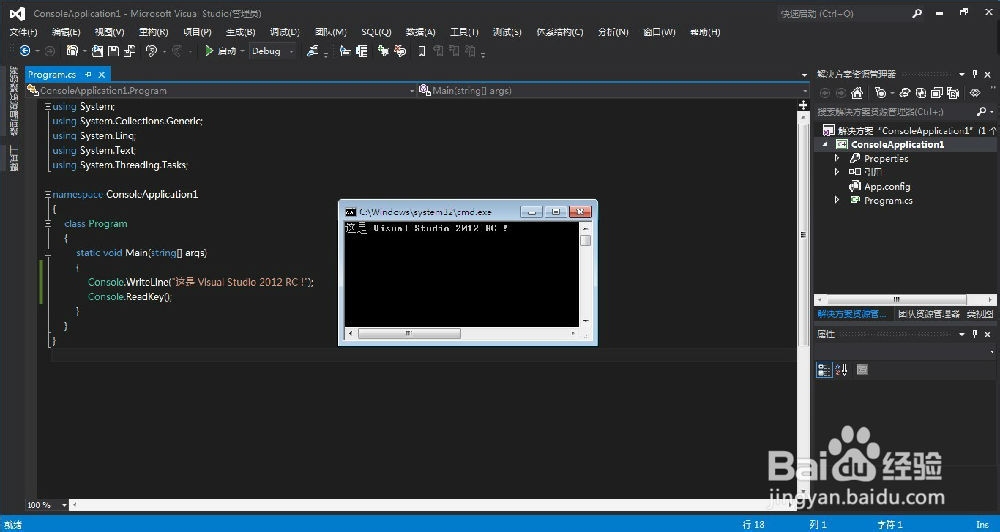The height and width of the screenshot is (532, 1000).
Task: Open the File (F) menu
Action: (24, 32)
